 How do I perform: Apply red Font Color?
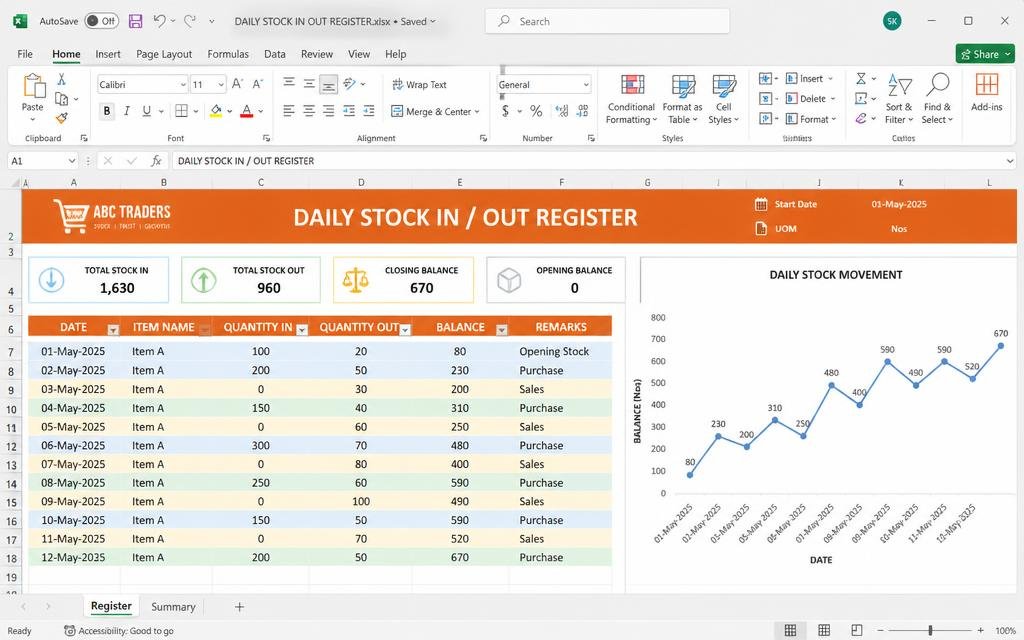(x=246, y=111)
